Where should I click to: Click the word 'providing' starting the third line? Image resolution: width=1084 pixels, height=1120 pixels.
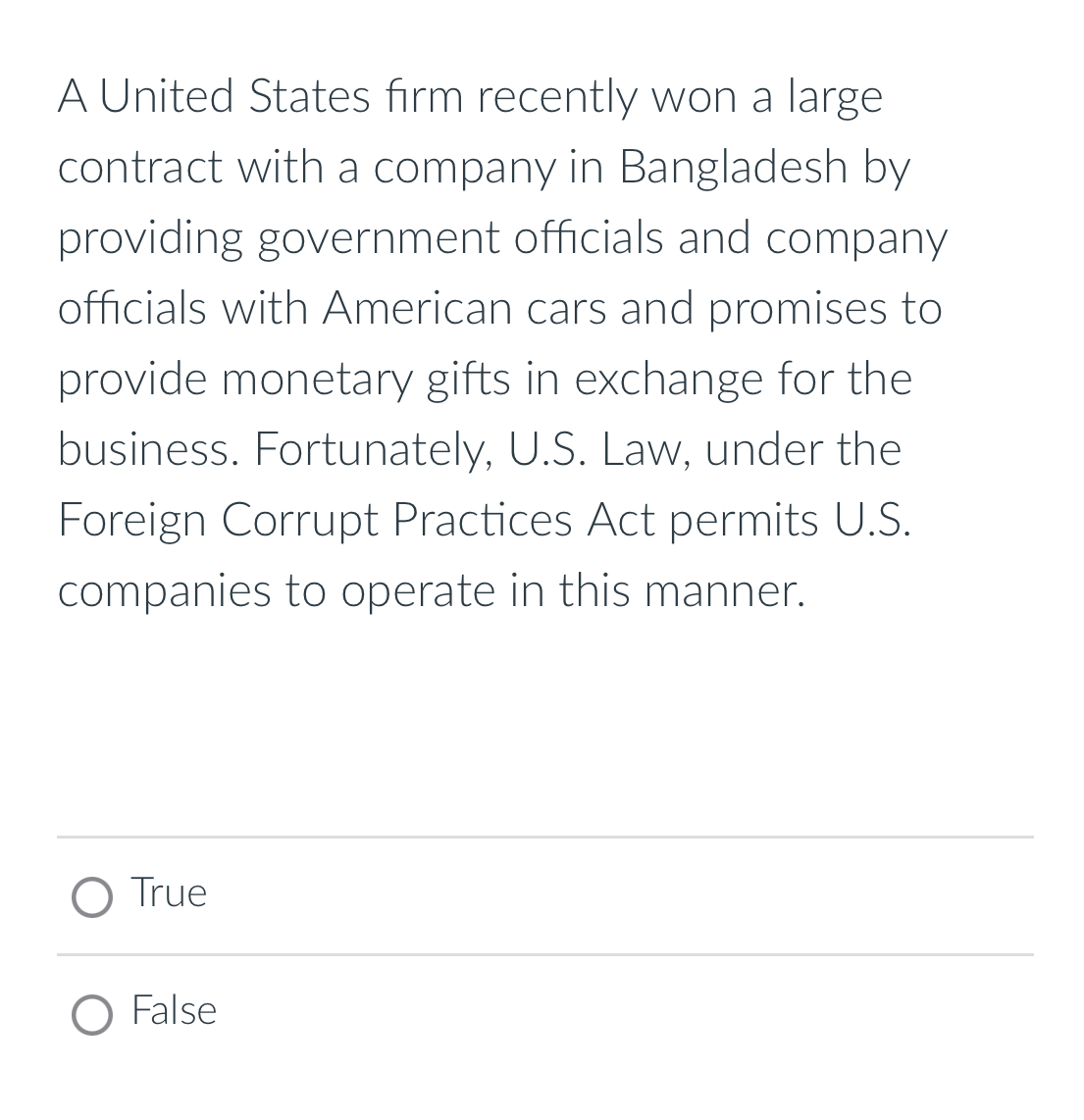150,237
